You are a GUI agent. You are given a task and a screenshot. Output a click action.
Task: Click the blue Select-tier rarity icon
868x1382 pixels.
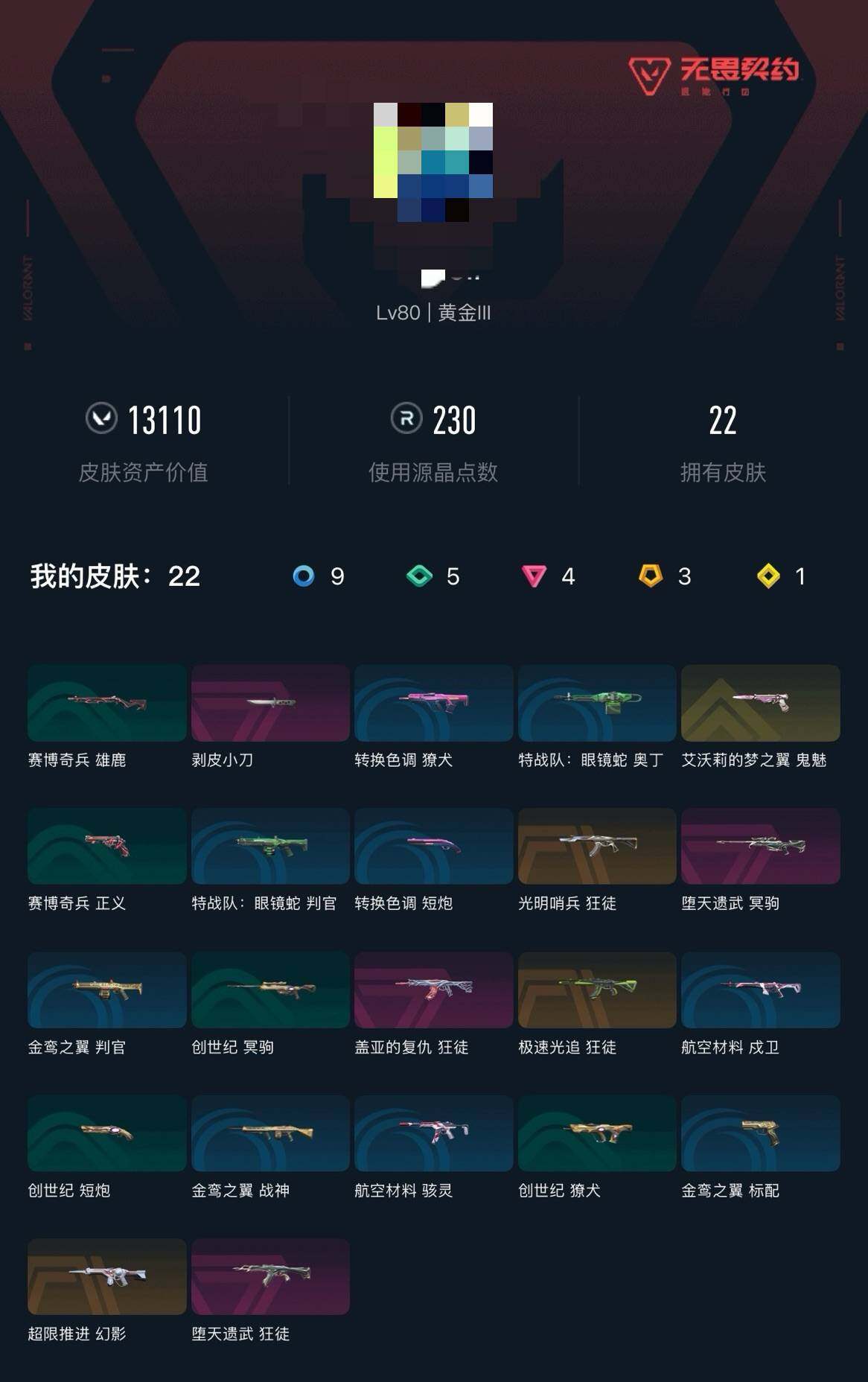(304, 576)
